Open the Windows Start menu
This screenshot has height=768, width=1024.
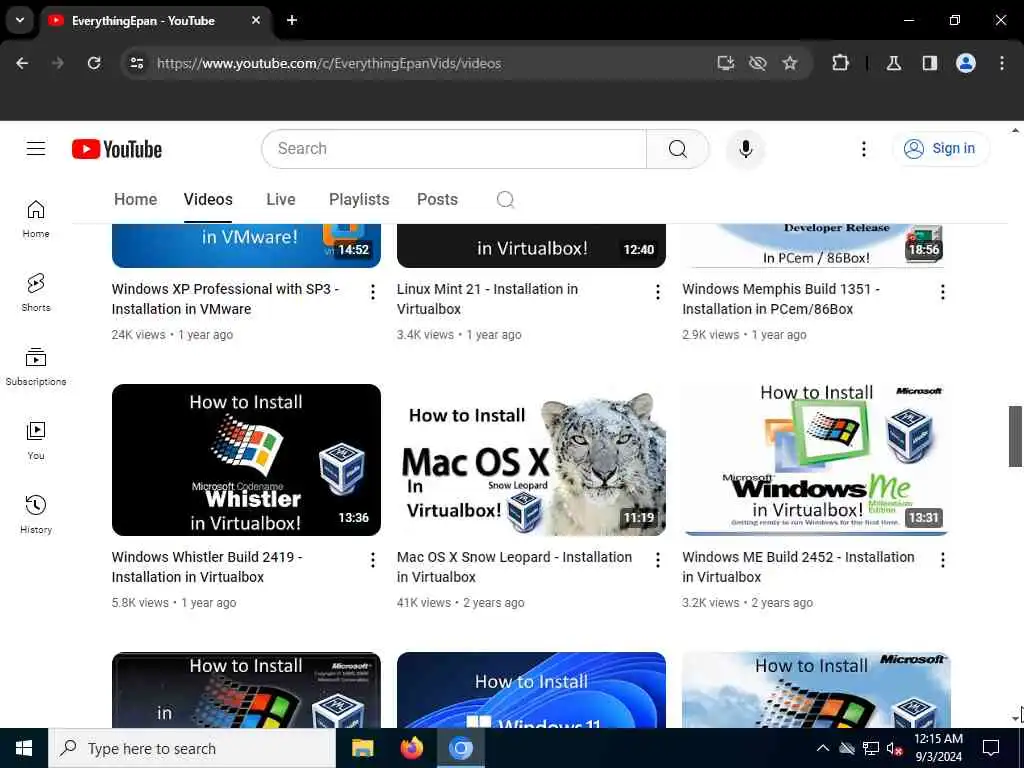coord(24,748)
